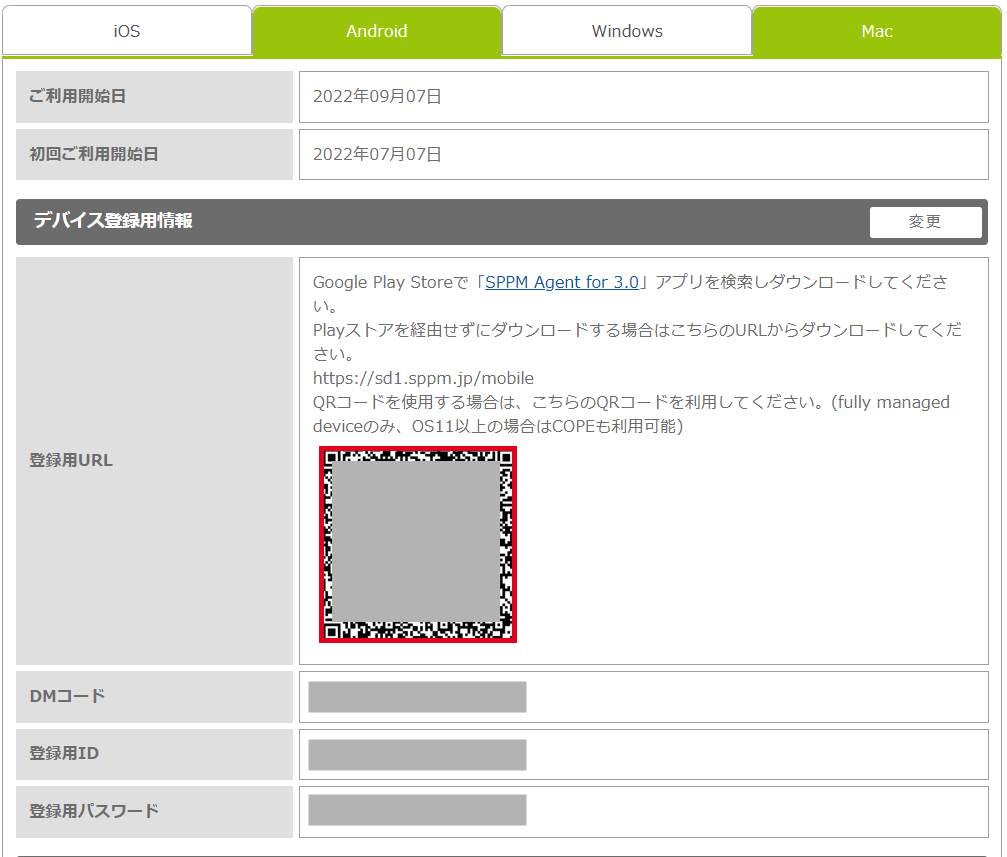Open the SPPM Agent for 3.0 link
The width and height of the screenshot is (1007, 857).
pyautogui.click(x=562, y=282)
